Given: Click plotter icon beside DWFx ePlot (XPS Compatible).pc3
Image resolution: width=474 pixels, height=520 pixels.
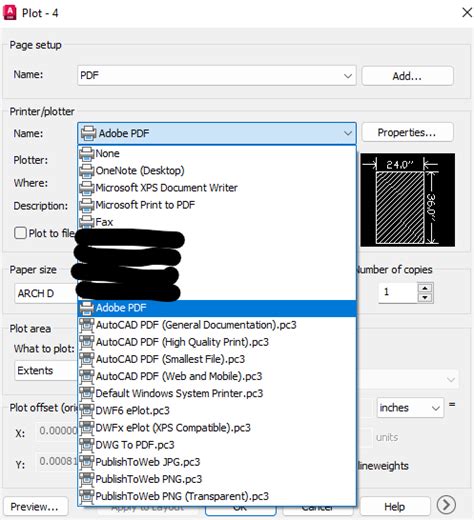Looking at the screenshot, I should coord(87,428).
